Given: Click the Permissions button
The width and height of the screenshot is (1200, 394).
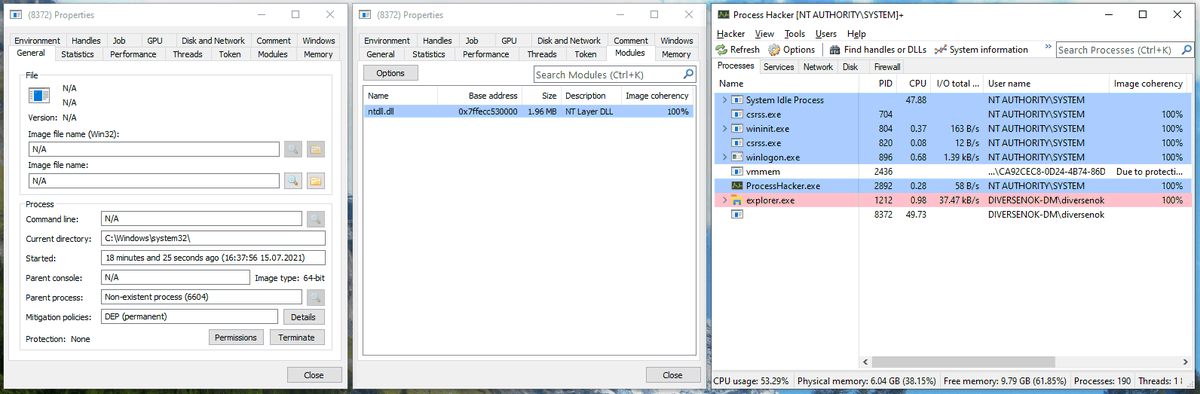Looking at the screenshot, I should [237, 337].
